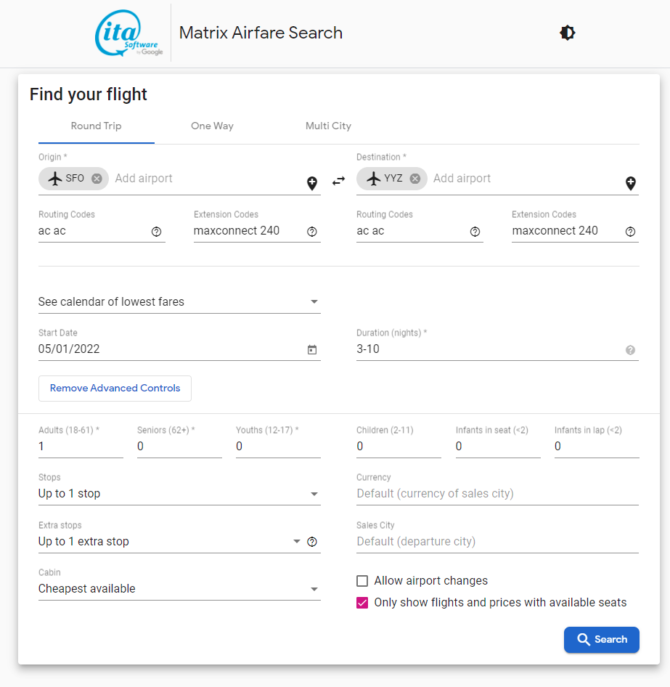This screenshot has width=670, height=687.
Task: Click the ITA Software logo
Action: (129, 34)
